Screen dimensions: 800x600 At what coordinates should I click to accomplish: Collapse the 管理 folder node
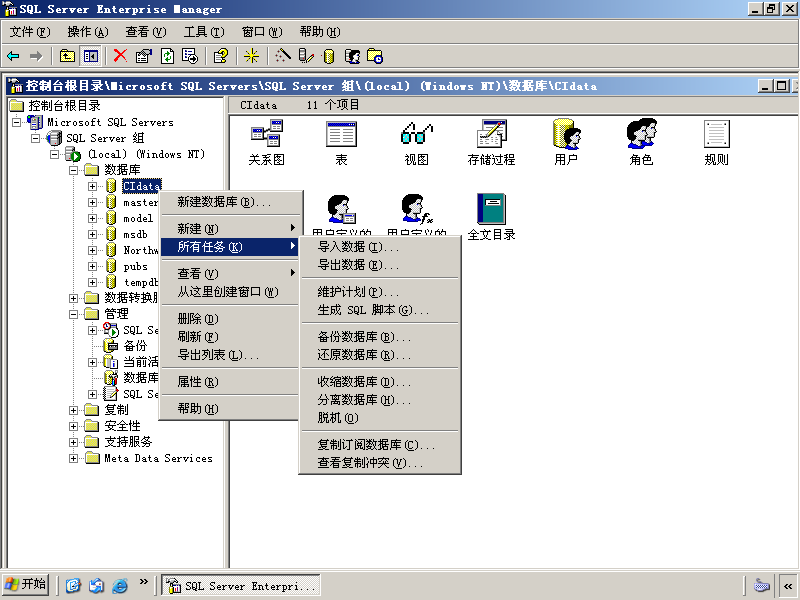pos(73,314)
